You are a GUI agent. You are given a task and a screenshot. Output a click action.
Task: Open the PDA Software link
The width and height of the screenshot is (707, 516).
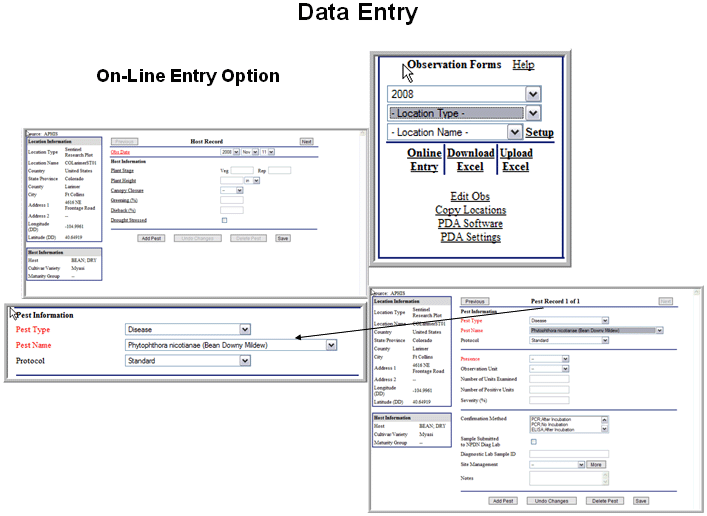tap(469, 224)
